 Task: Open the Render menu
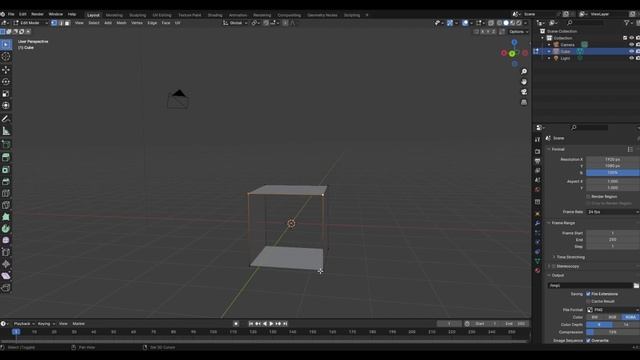pos(37,14)
